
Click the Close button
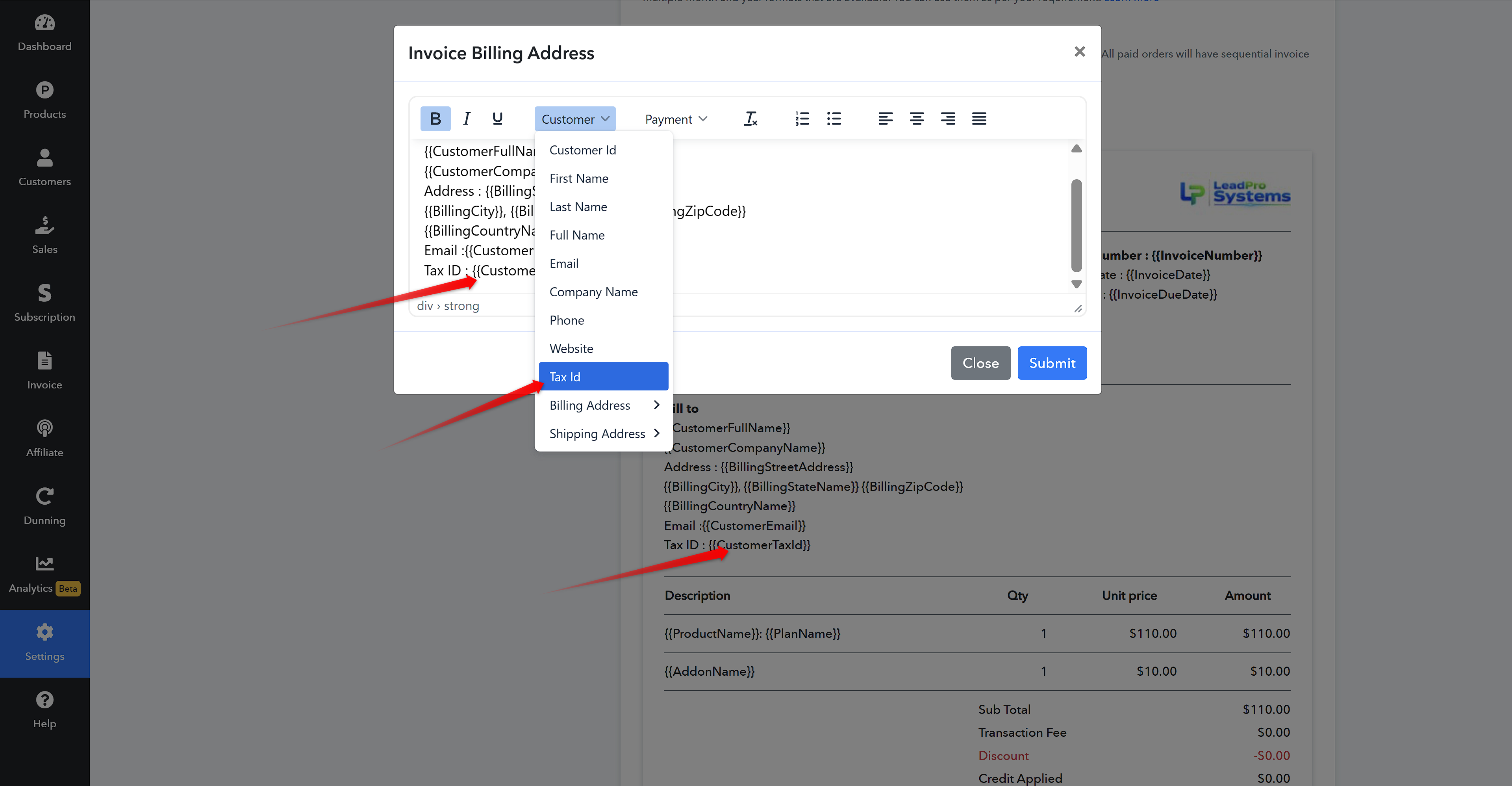click(x=980, y=363)
